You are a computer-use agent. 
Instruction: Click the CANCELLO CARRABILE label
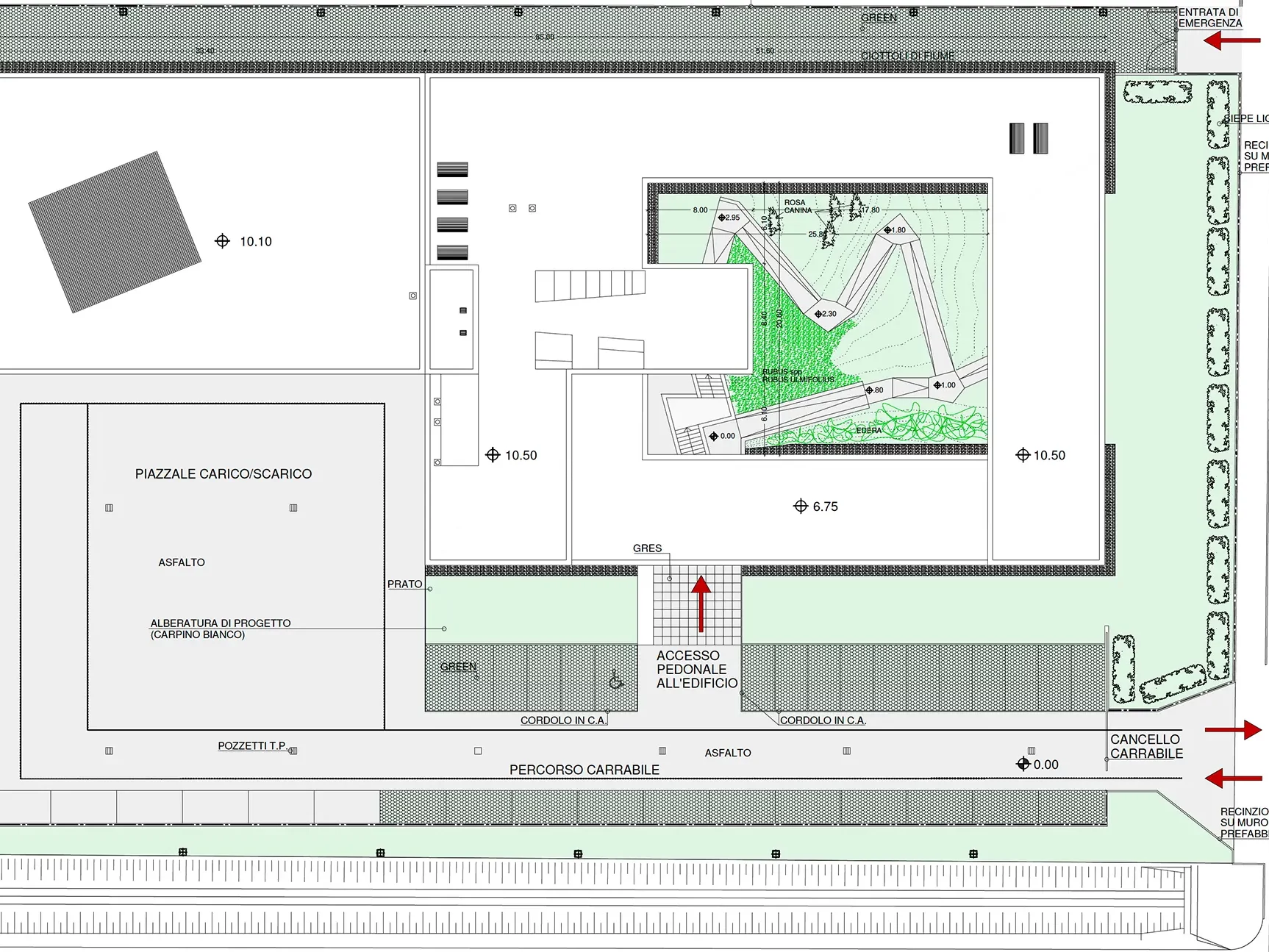click(1146, 746)
